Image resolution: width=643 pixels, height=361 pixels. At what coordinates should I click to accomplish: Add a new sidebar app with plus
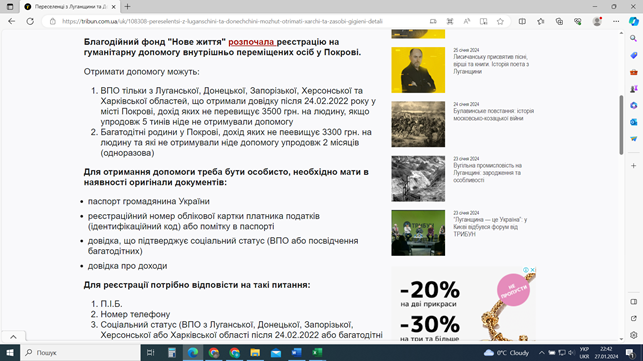tap(634, 166)
